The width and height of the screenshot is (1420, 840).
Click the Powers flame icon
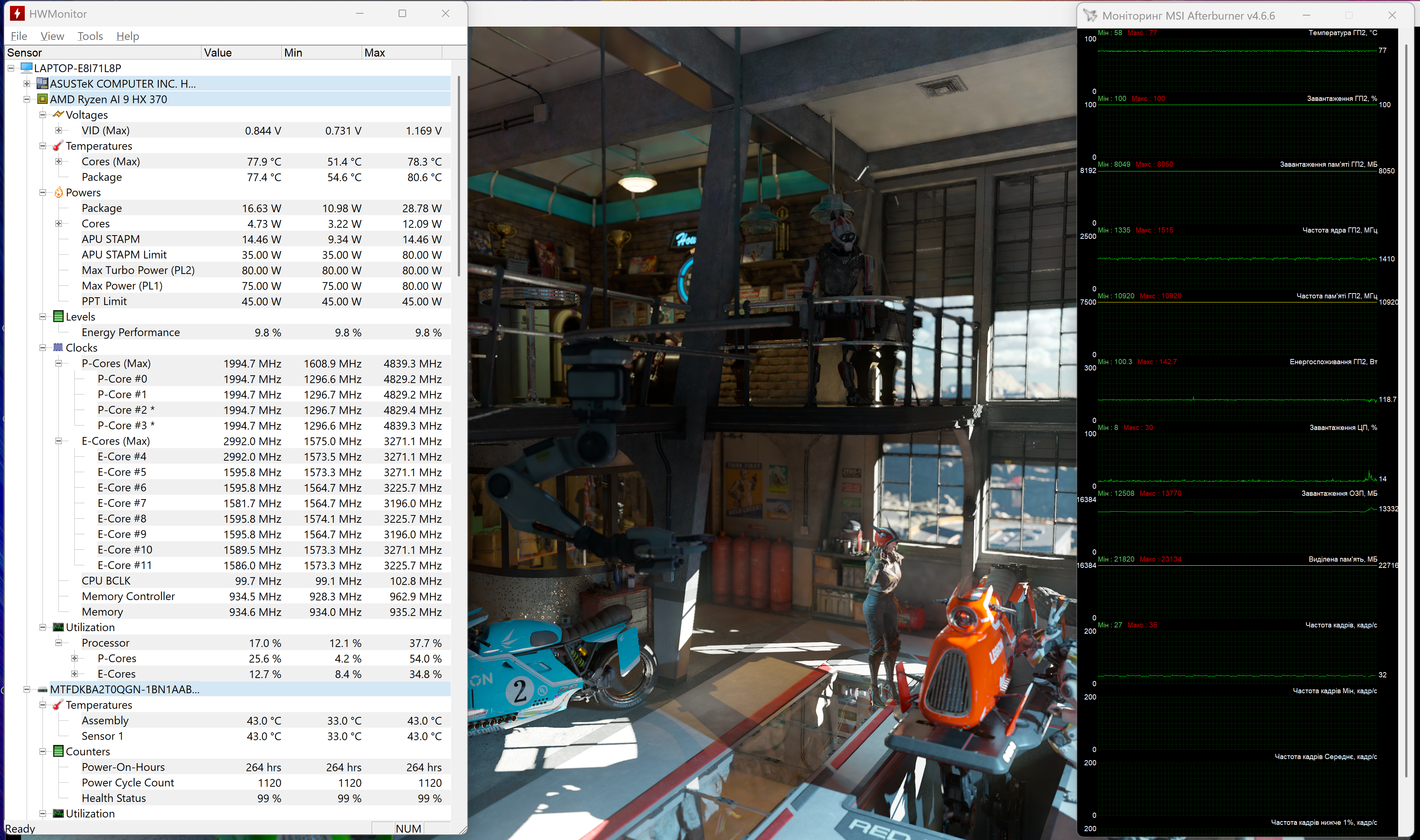(x=58, y=193)
